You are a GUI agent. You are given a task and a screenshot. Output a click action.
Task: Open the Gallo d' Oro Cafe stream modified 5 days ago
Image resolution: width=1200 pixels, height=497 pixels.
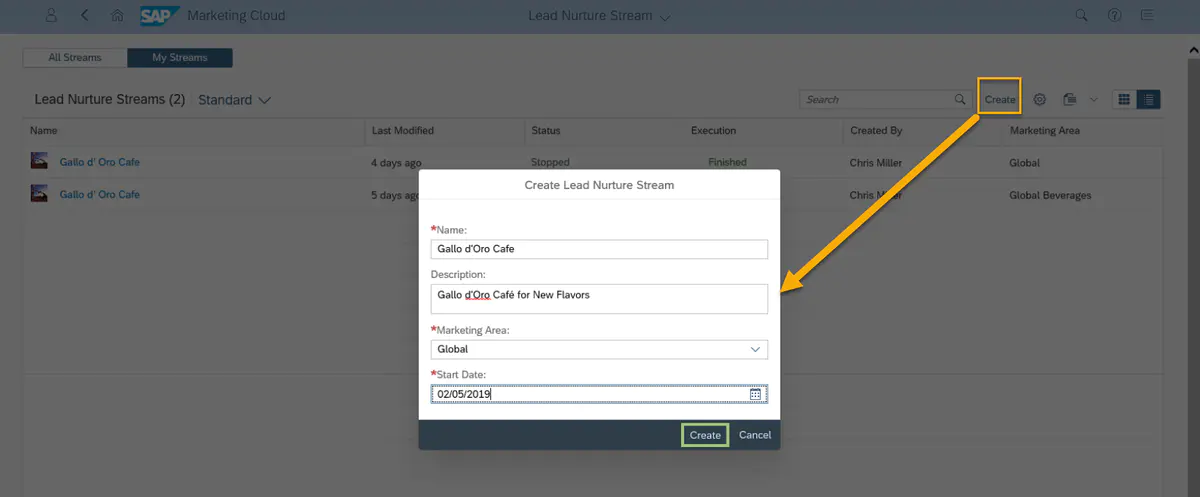pos(100,195)
